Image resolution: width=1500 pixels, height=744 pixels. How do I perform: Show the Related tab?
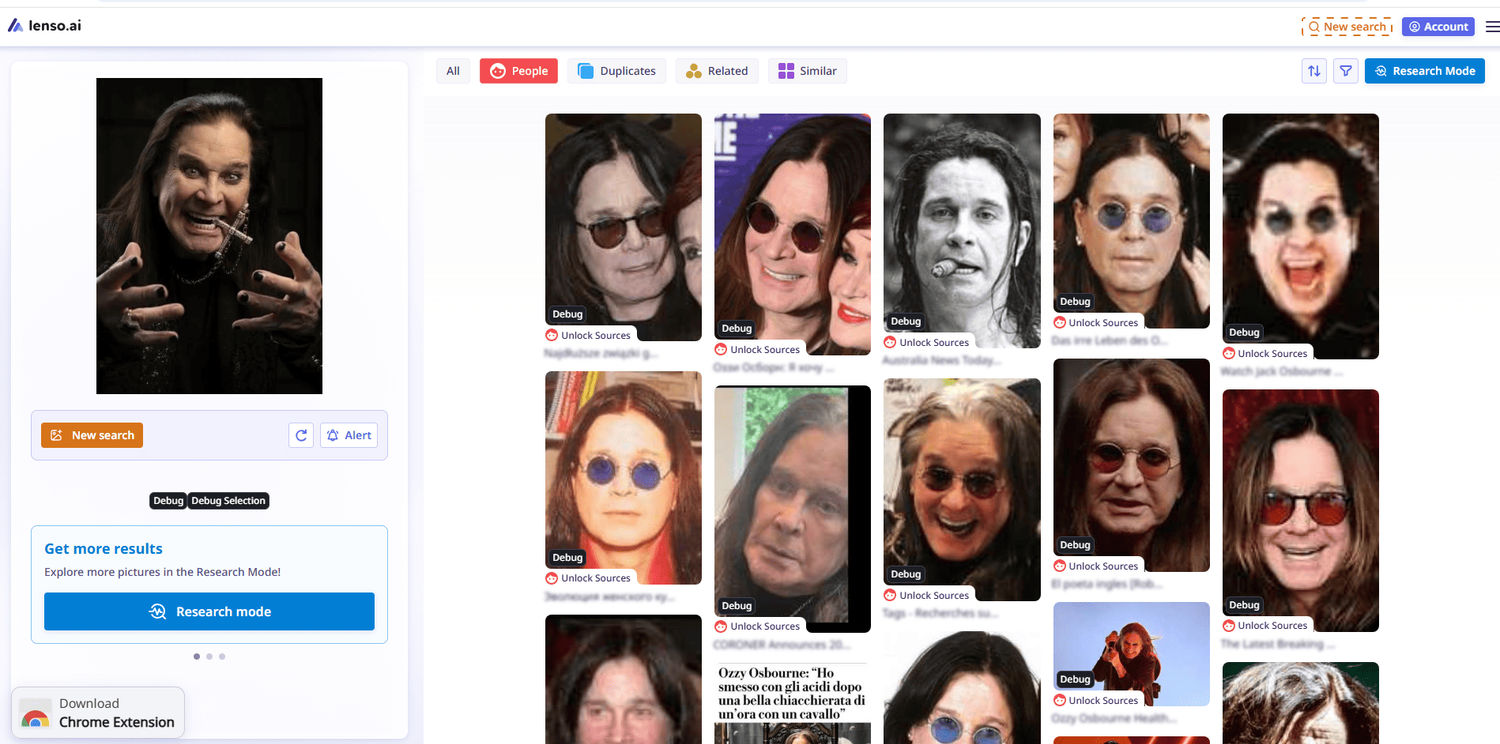point(717,71)
